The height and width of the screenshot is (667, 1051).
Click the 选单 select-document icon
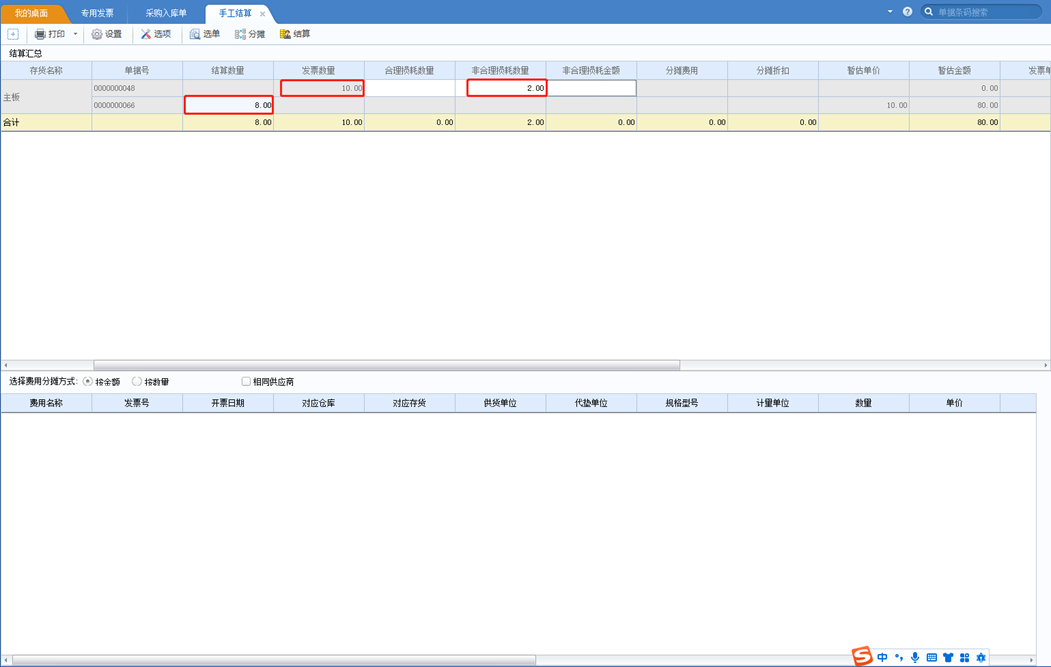pos(195,34)
